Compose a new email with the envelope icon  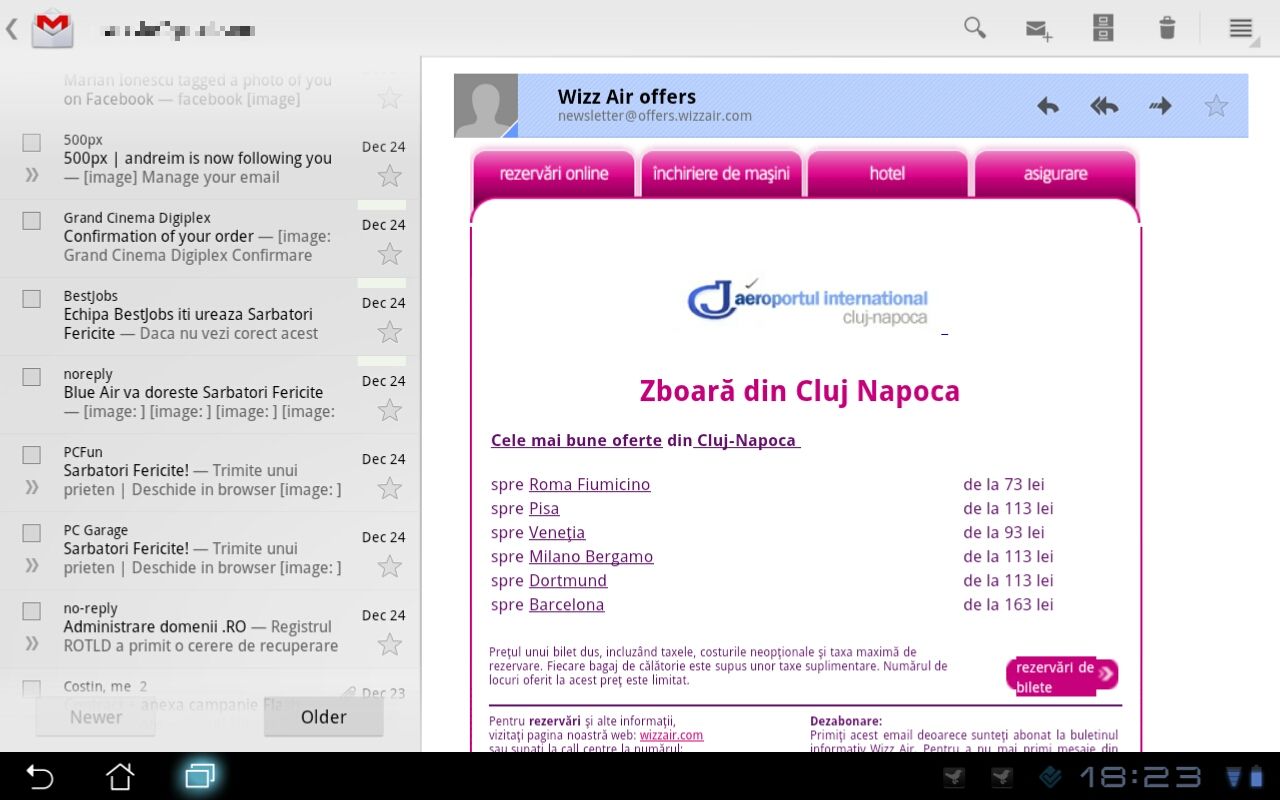[x=1040, y=30]
